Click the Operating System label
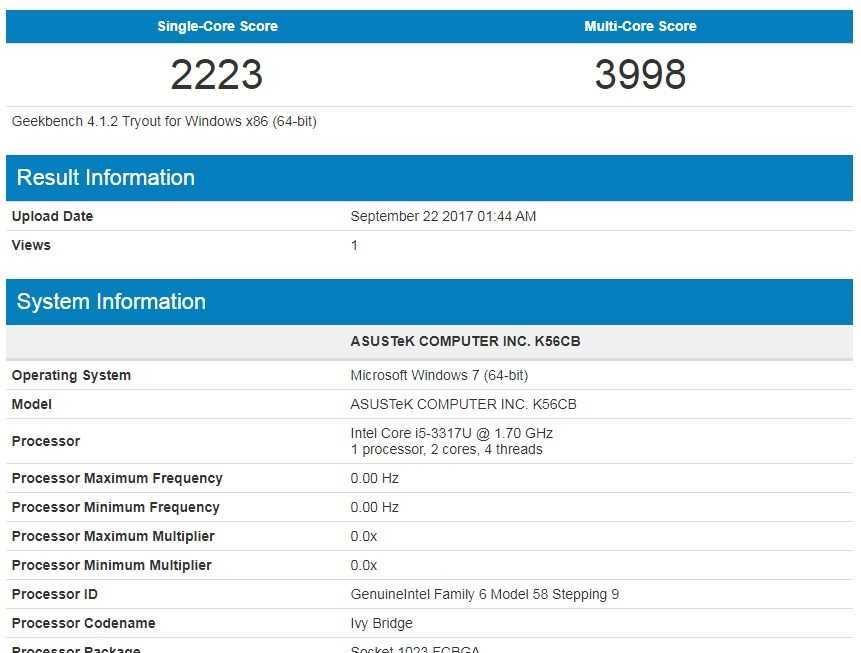Image resolution: width=861 pixels, height=653 pixels. click(71, 375)
